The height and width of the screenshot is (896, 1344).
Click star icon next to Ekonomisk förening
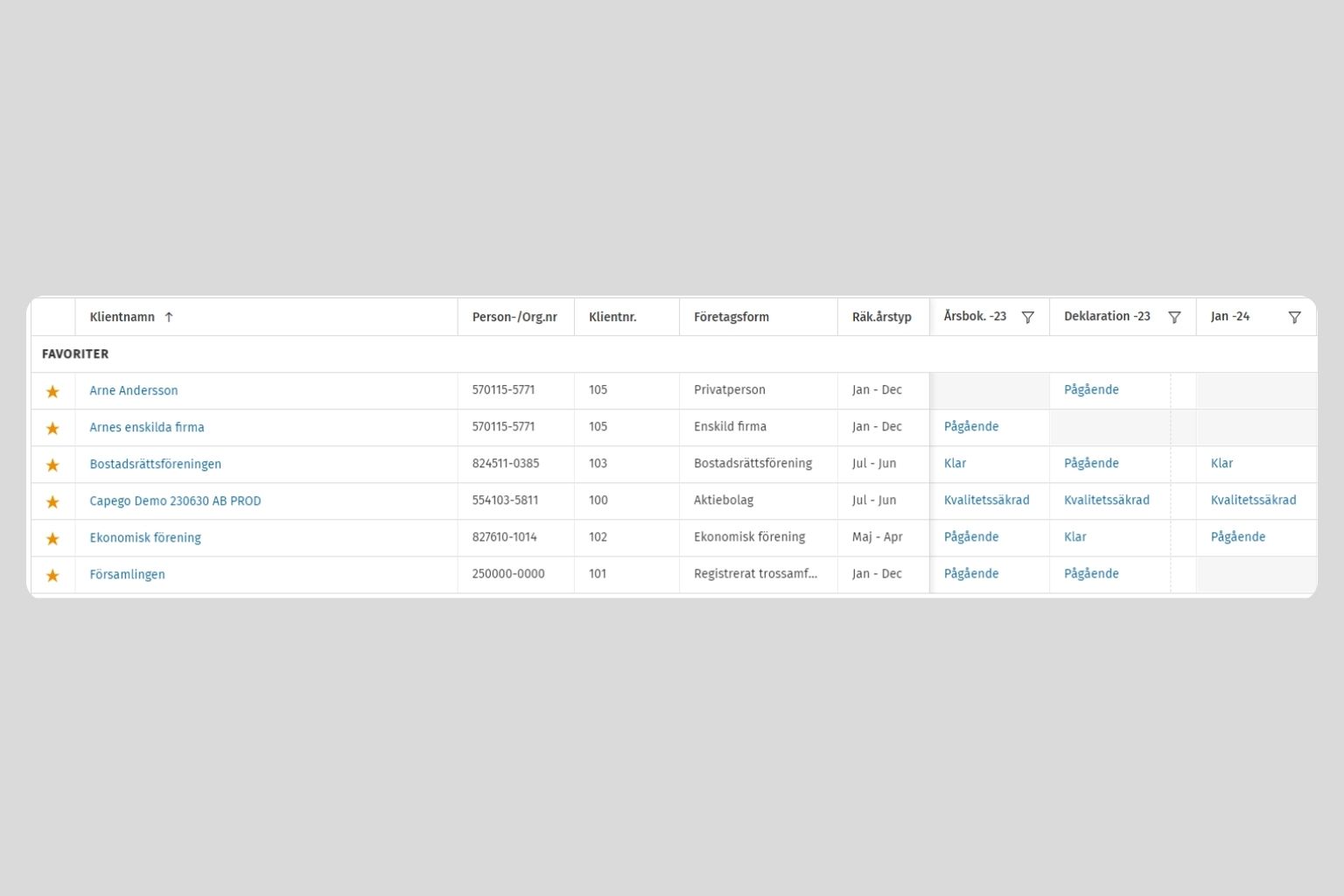[52, 538]
